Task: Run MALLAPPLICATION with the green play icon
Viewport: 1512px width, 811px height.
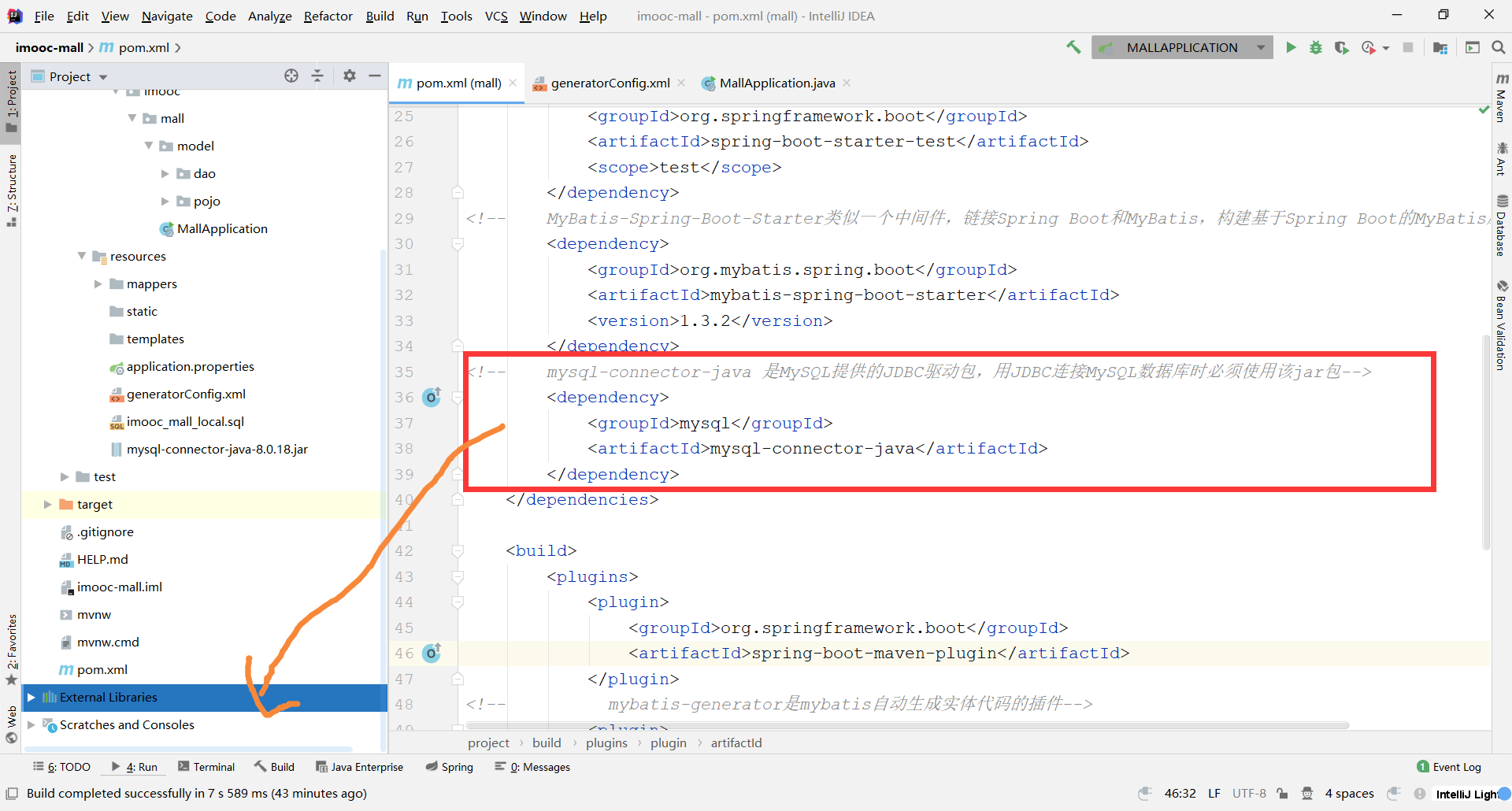Action: click(1291, 47)
